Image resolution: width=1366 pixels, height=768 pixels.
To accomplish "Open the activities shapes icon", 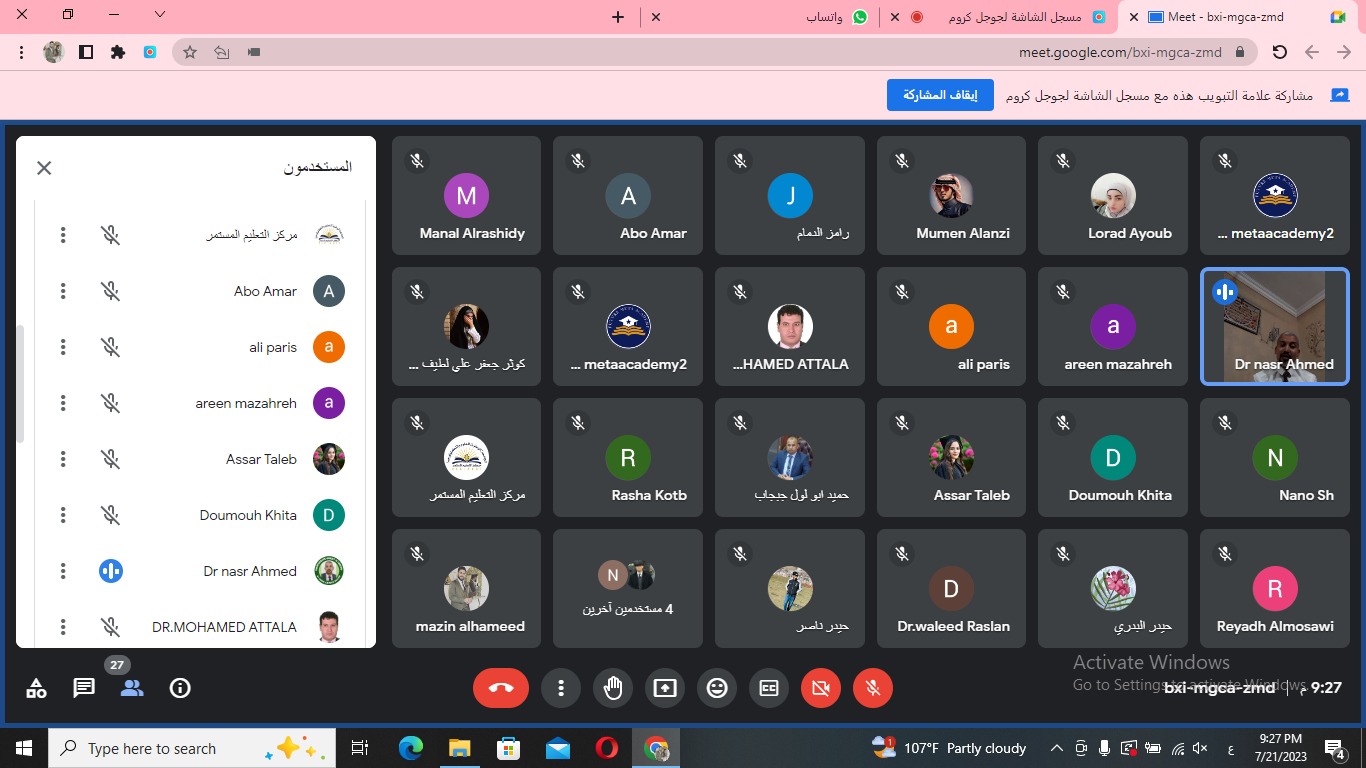I will 36,688.
